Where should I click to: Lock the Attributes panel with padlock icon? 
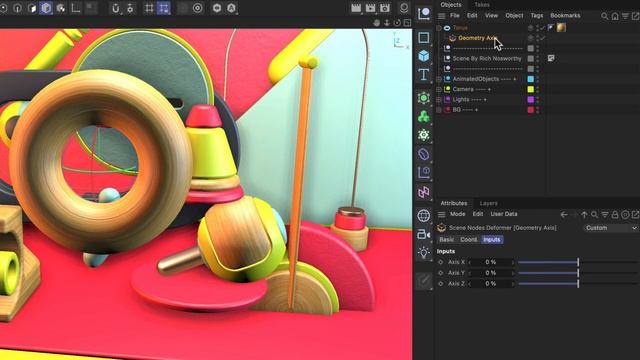[x=615, y=214]
